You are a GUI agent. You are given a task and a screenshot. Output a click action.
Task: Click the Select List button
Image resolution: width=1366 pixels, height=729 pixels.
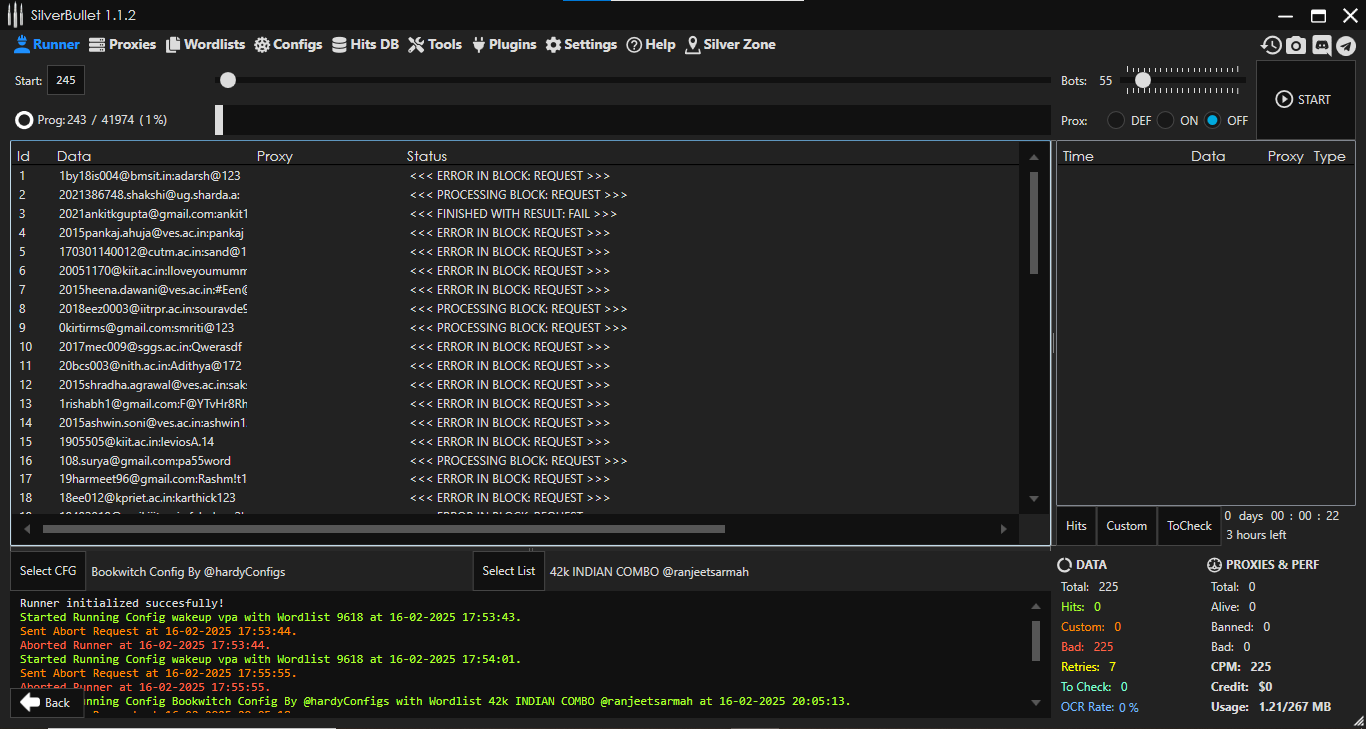tap(509, 571)
